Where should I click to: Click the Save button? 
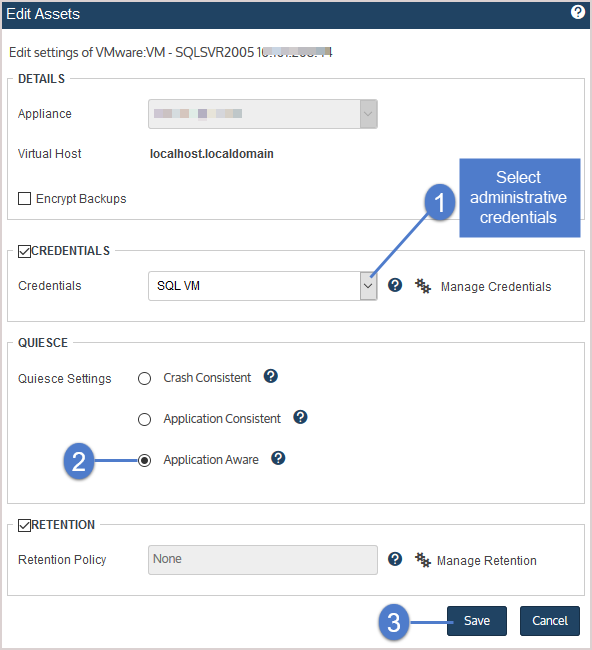tap(477, 621)
